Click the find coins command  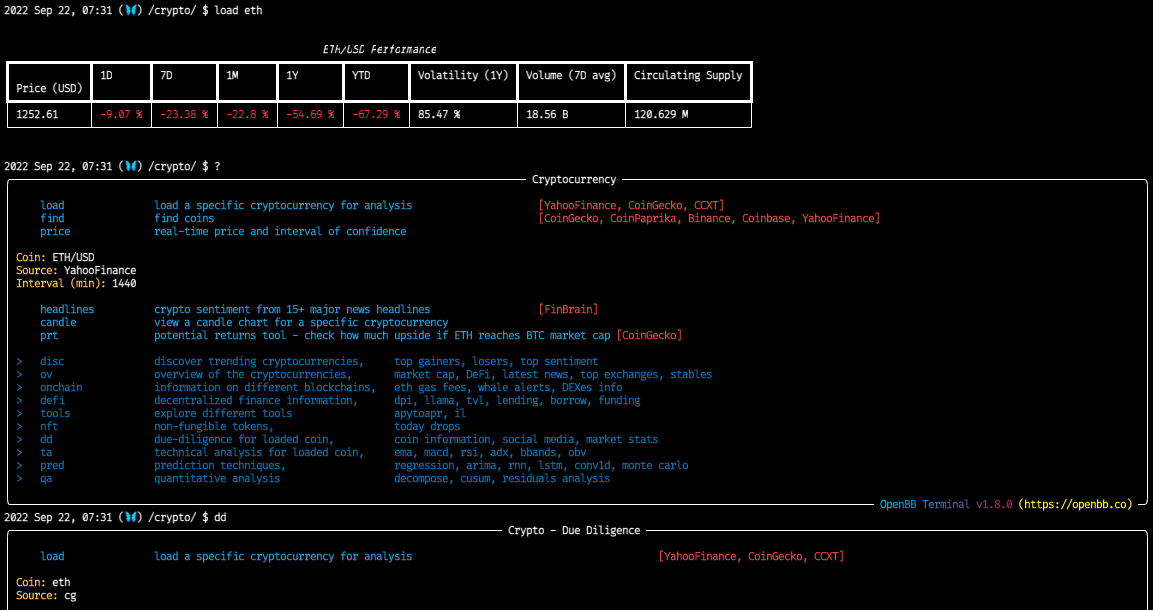tap(52, 217)
